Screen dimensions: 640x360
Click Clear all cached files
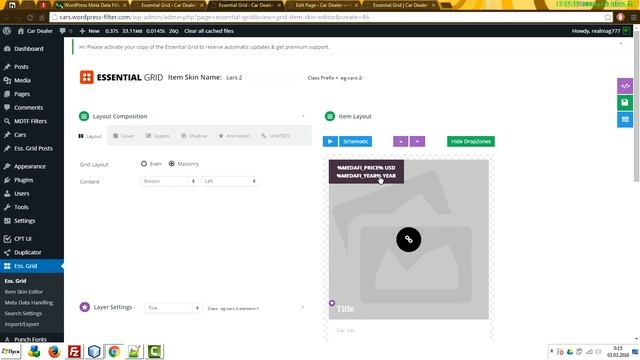pyautogui.click(x=209, y=31)
